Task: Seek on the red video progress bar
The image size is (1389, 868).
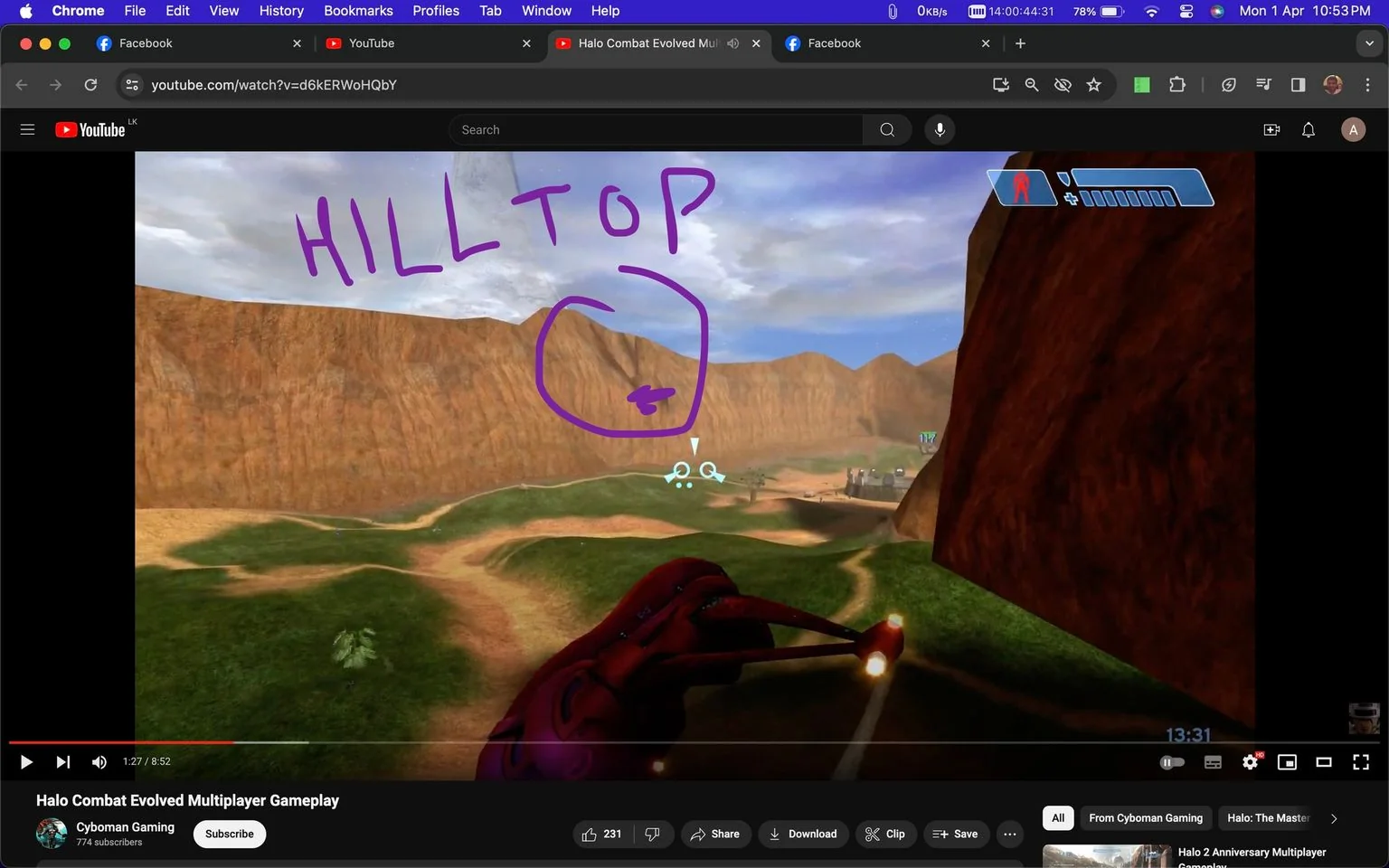Action: (121, 742)
